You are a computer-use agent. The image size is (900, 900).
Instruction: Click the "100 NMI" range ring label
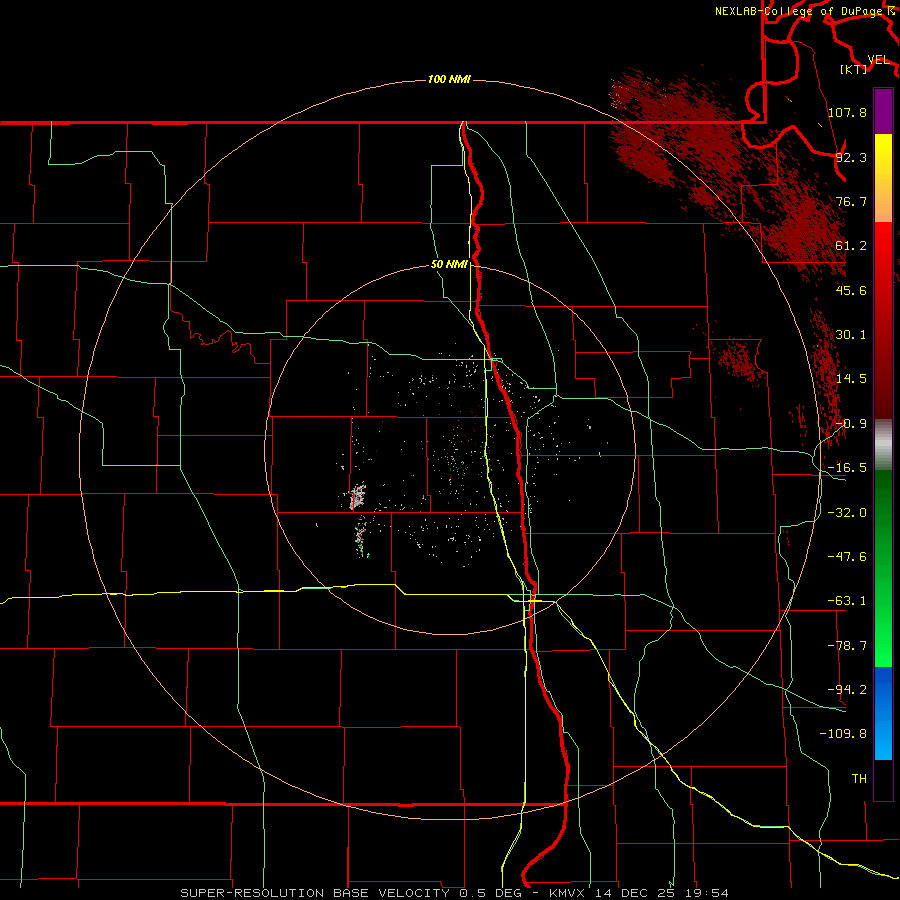[x=449, y=79]
